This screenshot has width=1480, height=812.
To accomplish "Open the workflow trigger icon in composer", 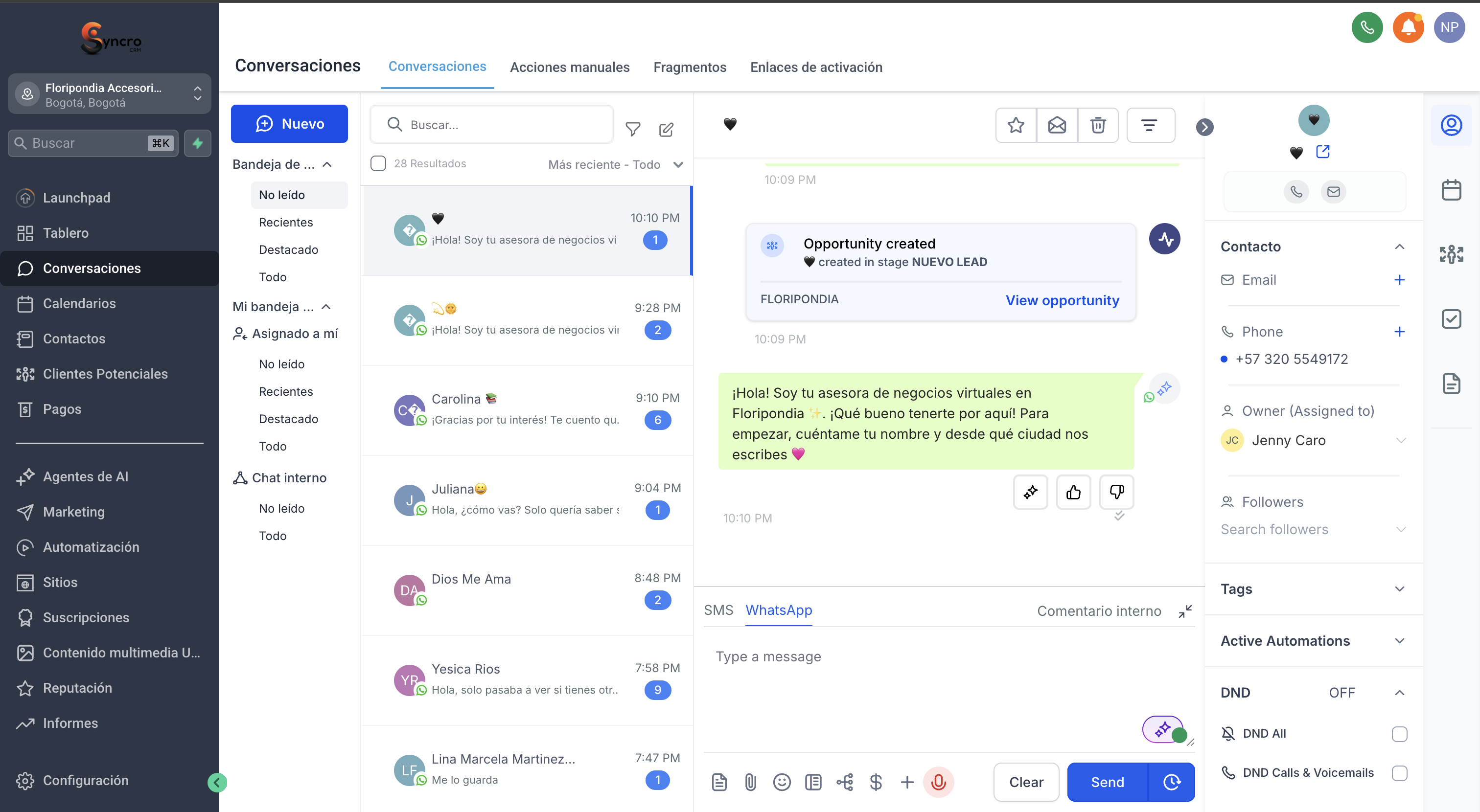I will [x=844, y=782].
